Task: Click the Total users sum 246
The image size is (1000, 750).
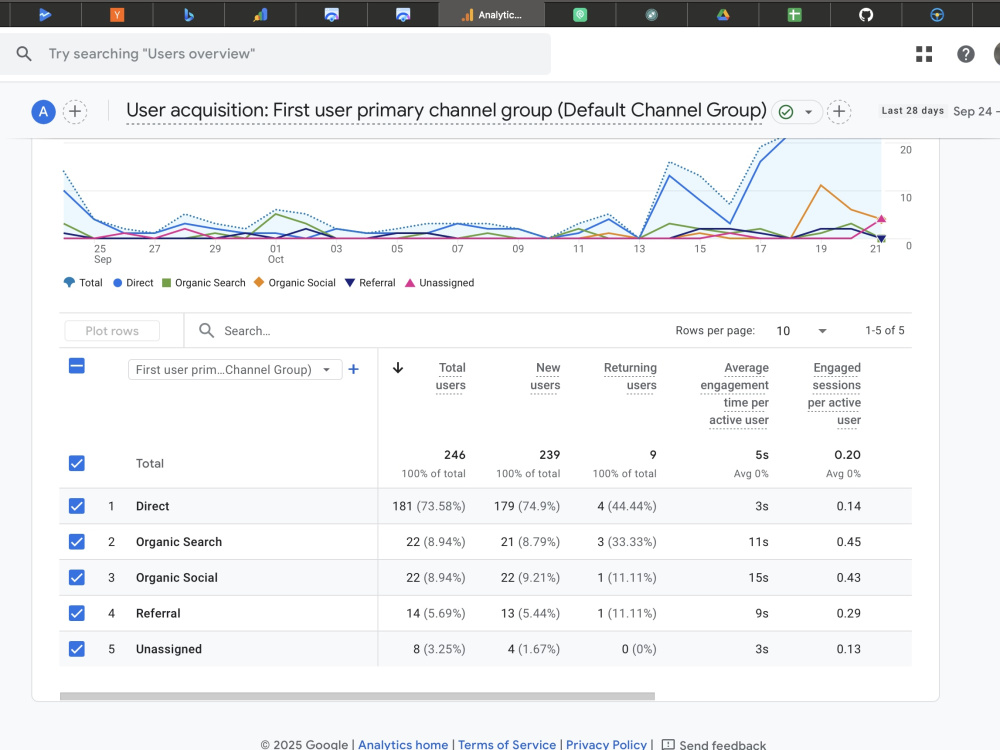Action: click(455, 455)
